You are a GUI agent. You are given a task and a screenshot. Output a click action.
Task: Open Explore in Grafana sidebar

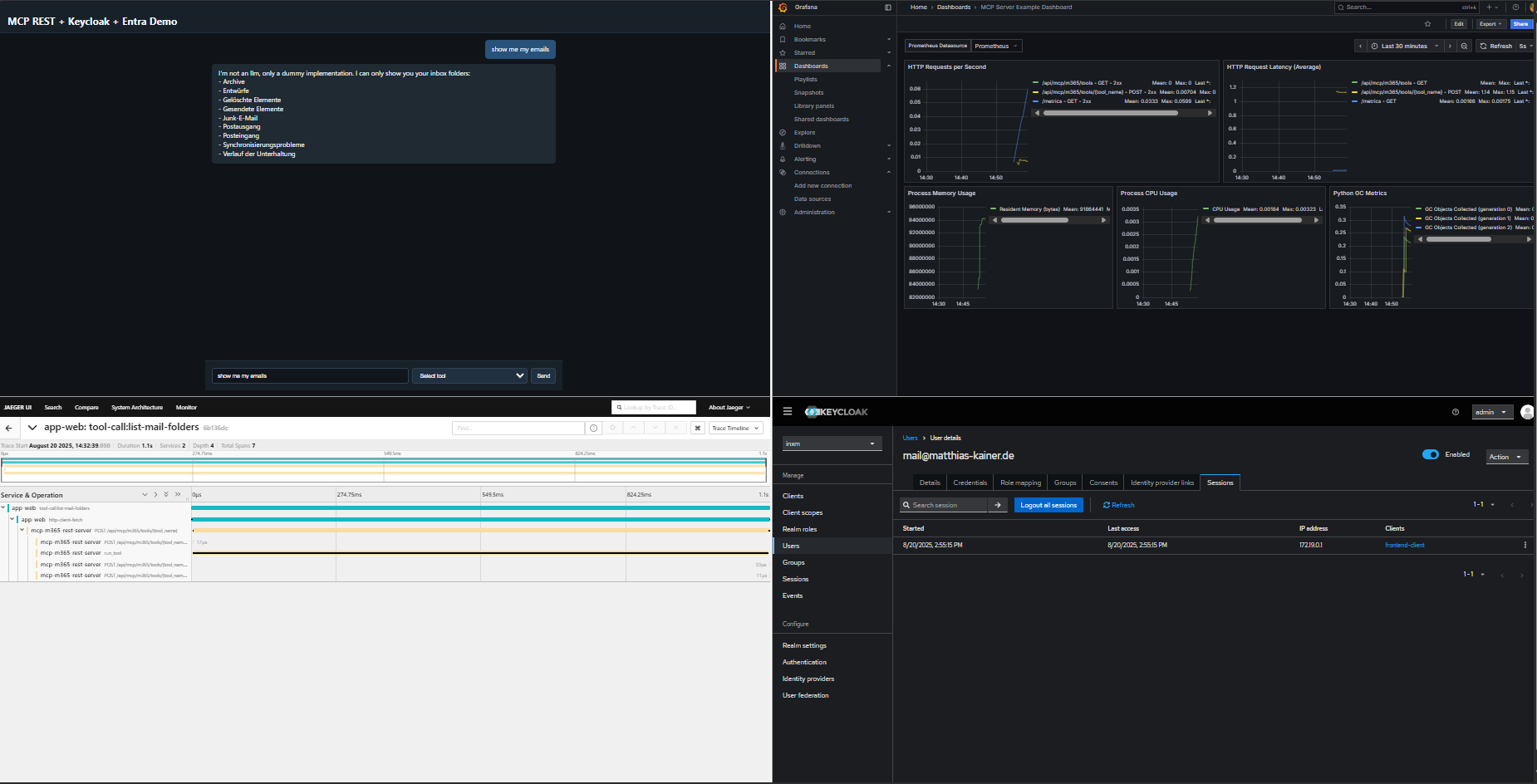pos(804,133)
